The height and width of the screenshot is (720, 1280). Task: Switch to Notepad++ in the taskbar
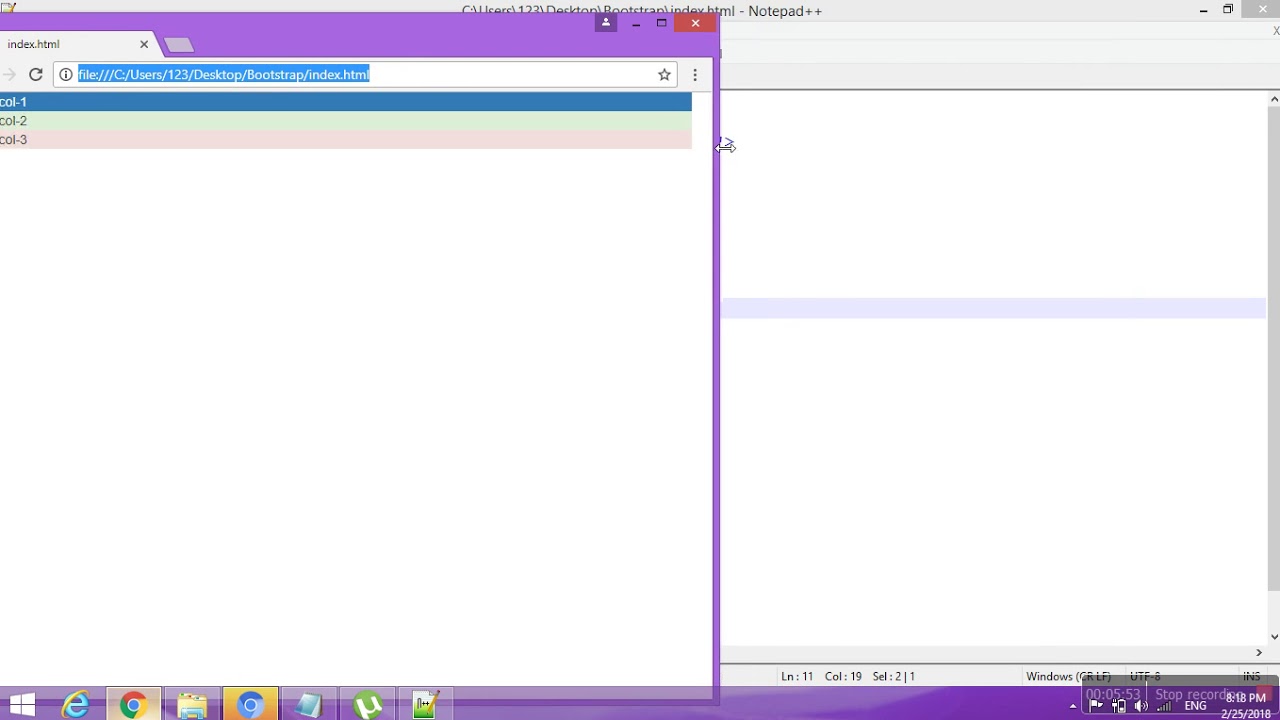click(x=426, y=705)
